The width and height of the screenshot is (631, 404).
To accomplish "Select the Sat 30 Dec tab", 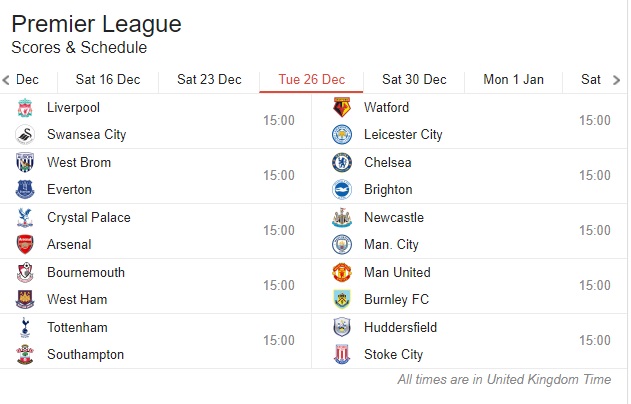I will click(414, 80).
